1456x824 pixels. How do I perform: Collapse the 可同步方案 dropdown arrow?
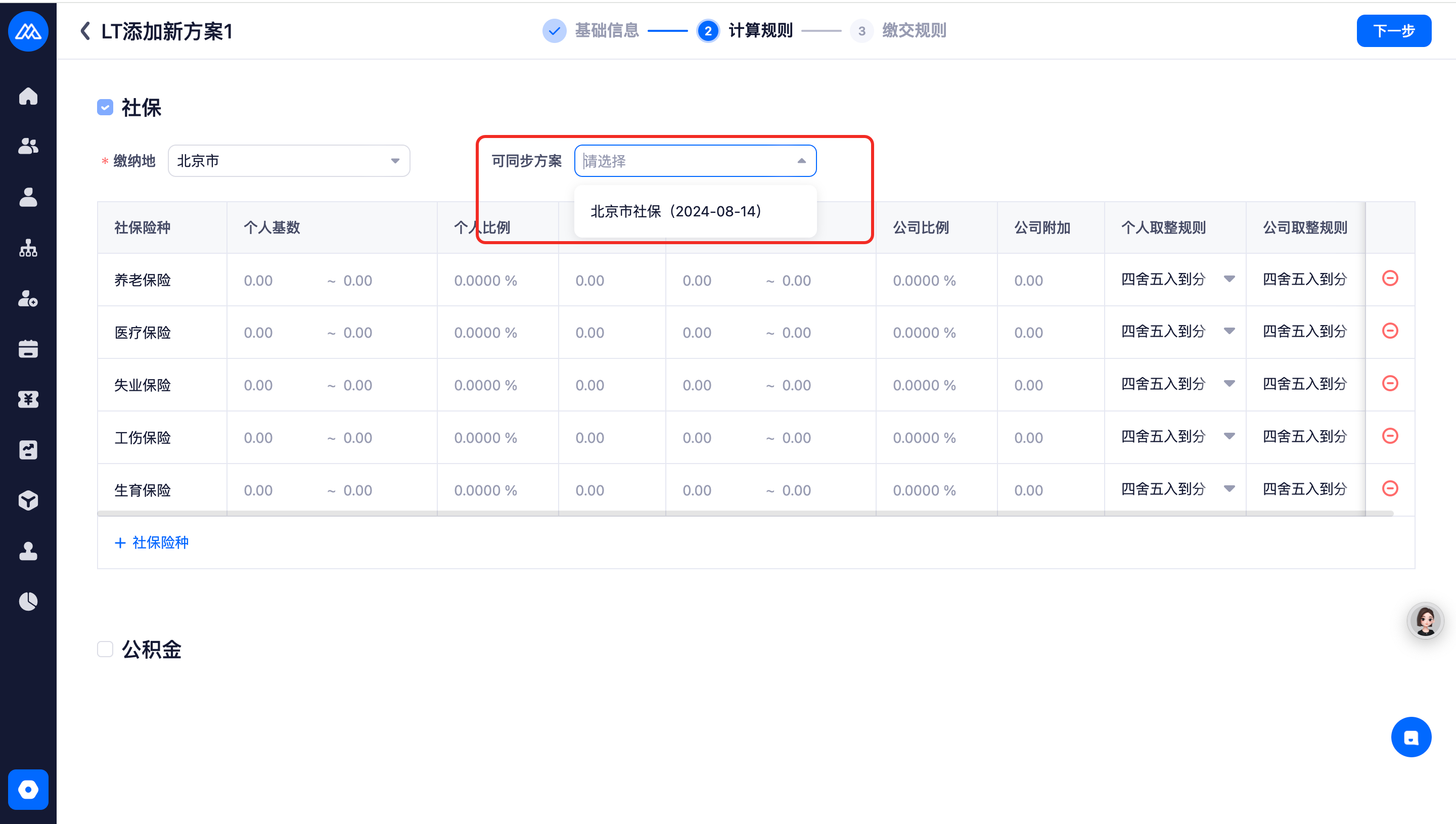801,161
